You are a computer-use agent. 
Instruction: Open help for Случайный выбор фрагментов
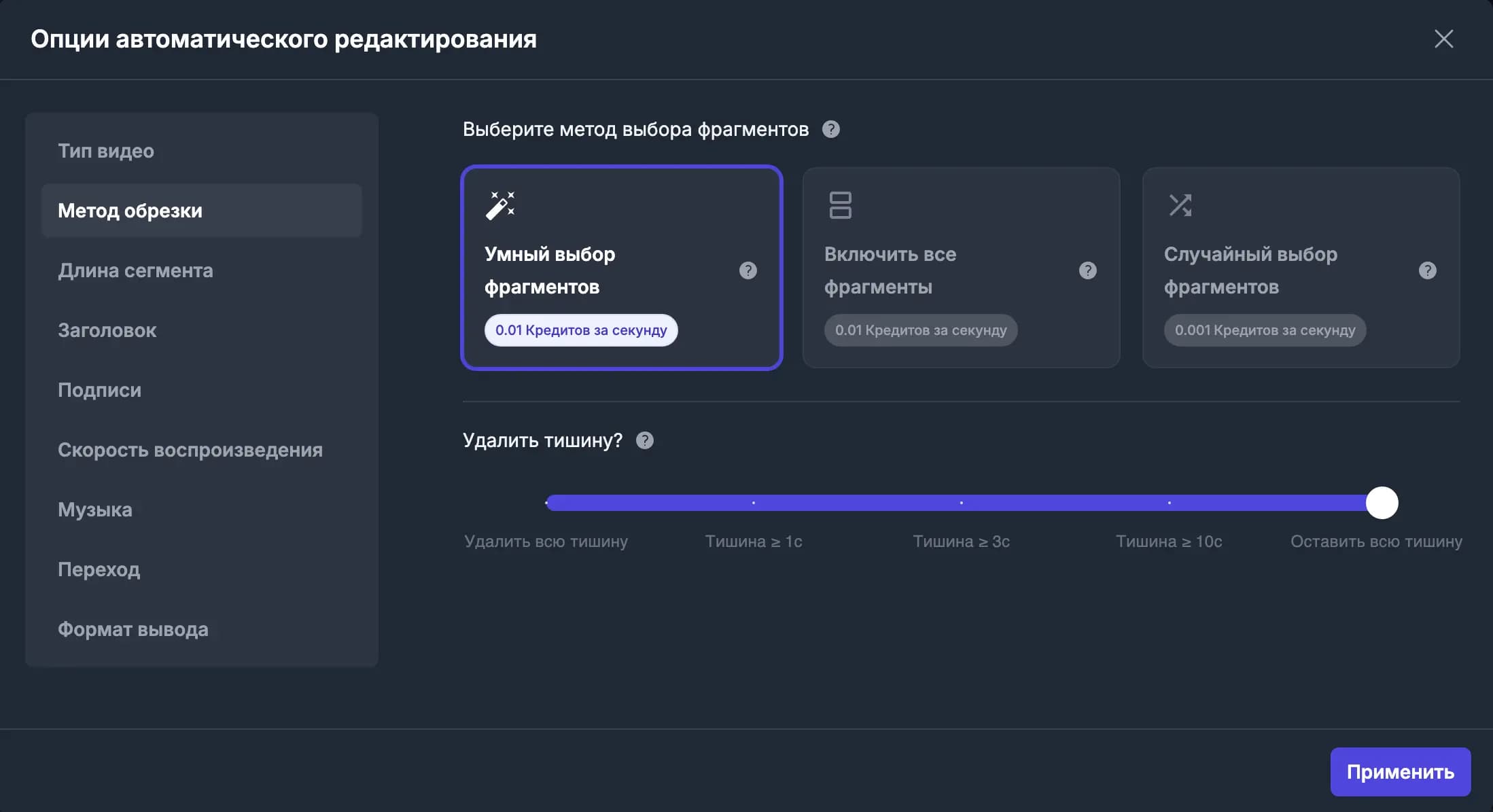click(1427, 270)
